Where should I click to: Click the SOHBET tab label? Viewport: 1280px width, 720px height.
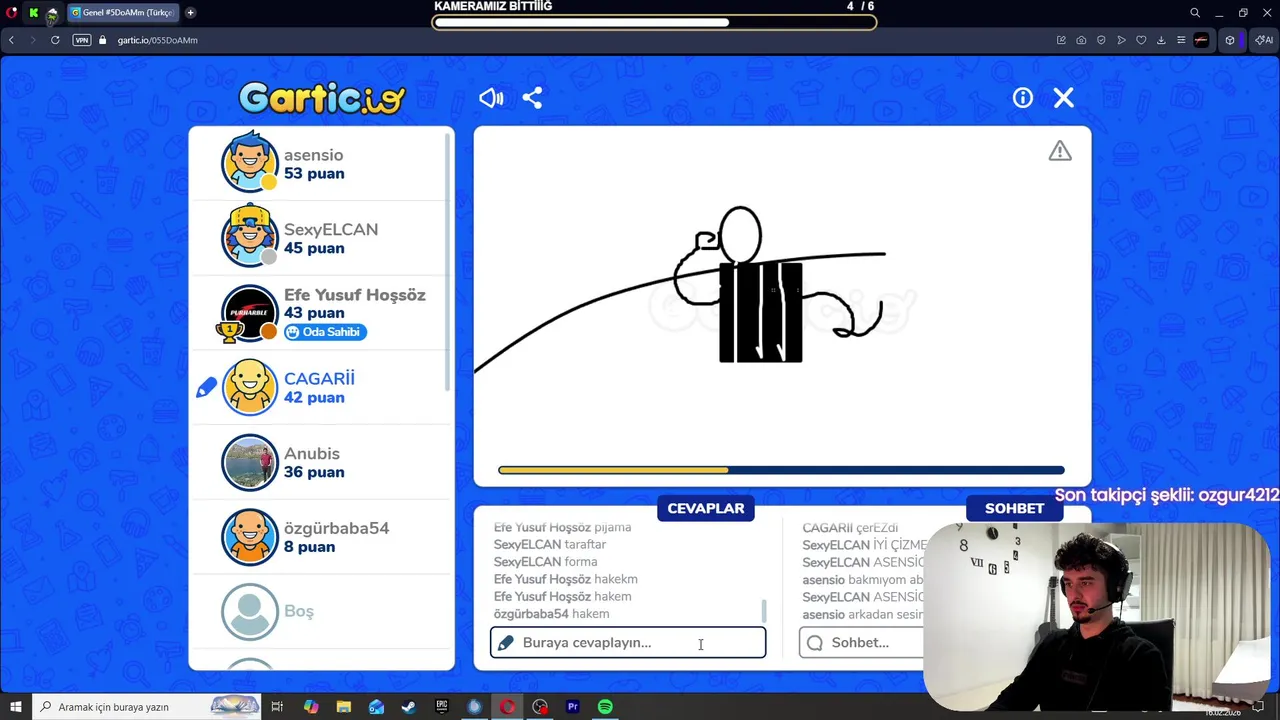click(1014, 508)
